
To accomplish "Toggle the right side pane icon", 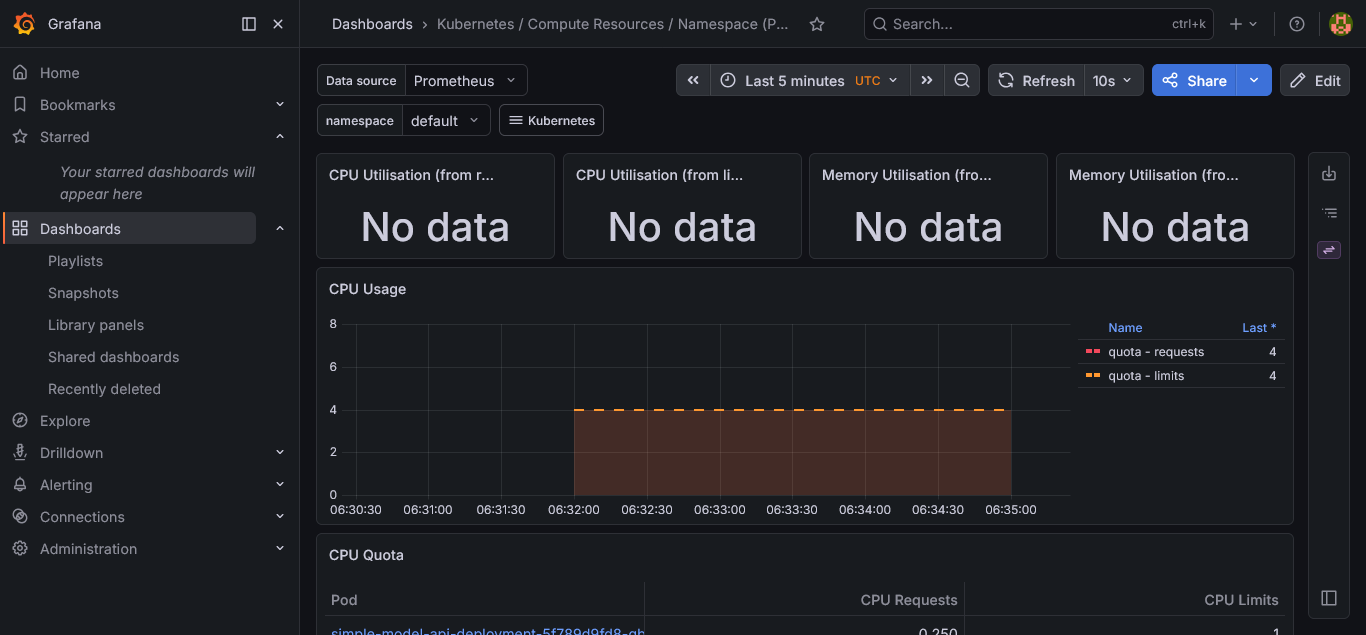I will click(x=1329, y=598).
